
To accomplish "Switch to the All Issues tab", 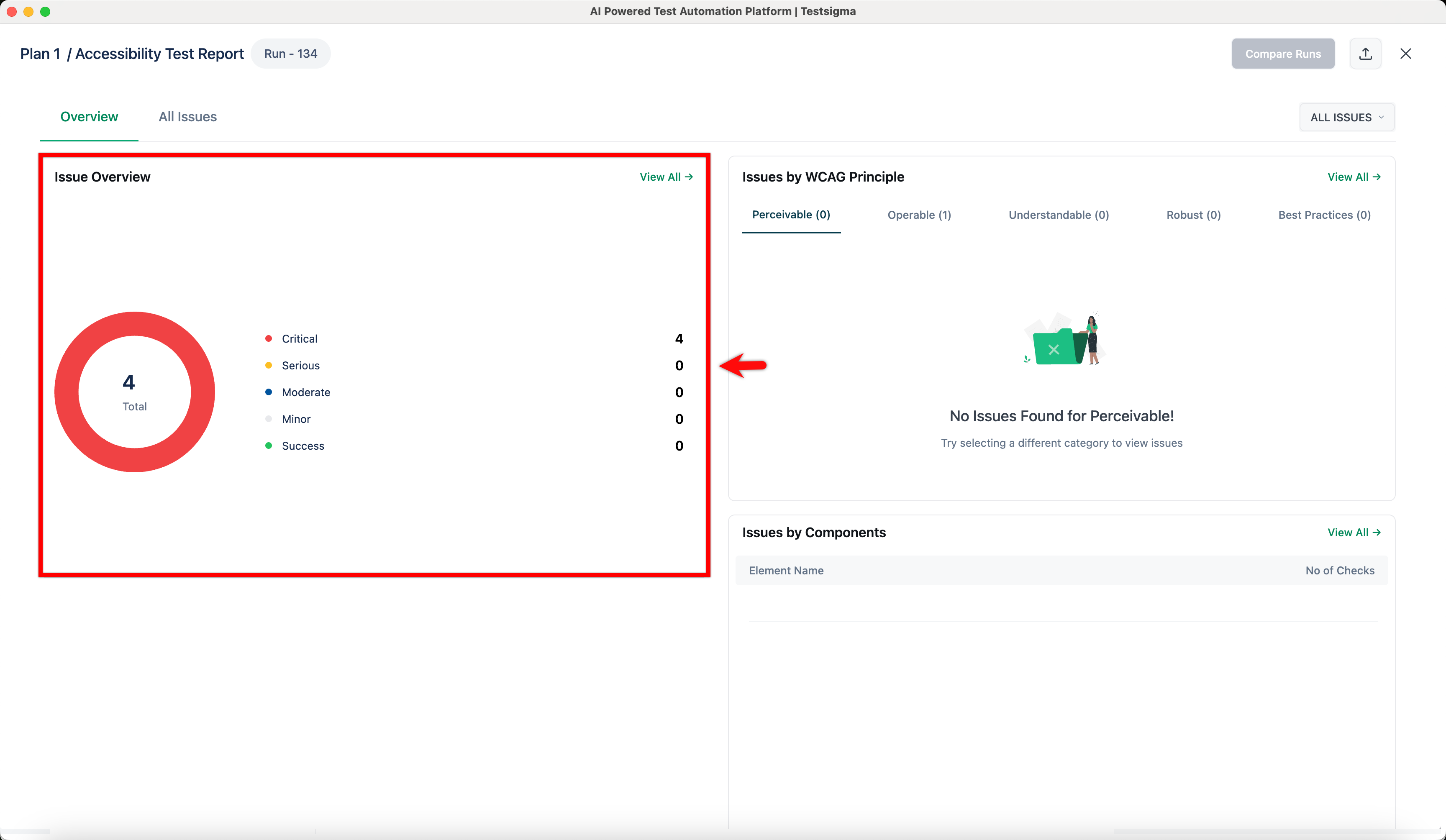I will 187,116.
